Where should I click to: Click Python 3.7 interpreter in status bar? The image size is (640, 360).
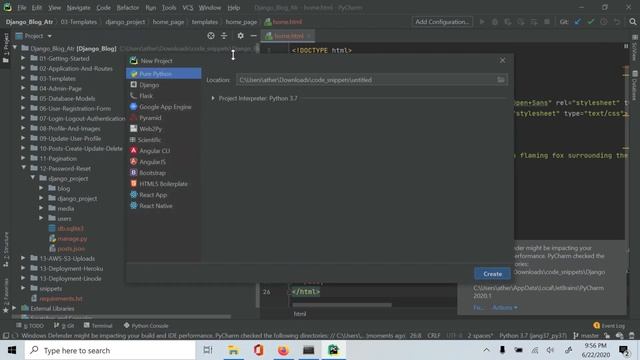click(x=533, y=336)
